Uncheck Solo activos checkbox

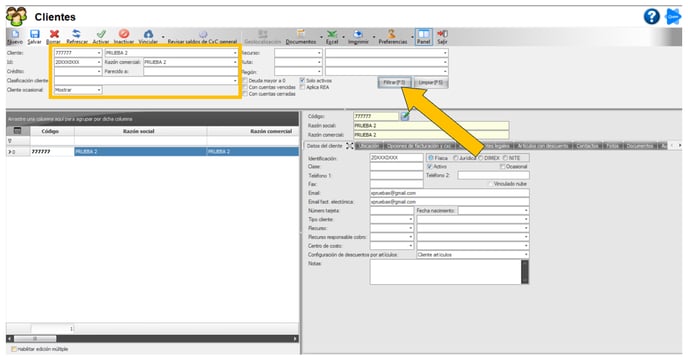pyautogui.click(x=302, y=81)
